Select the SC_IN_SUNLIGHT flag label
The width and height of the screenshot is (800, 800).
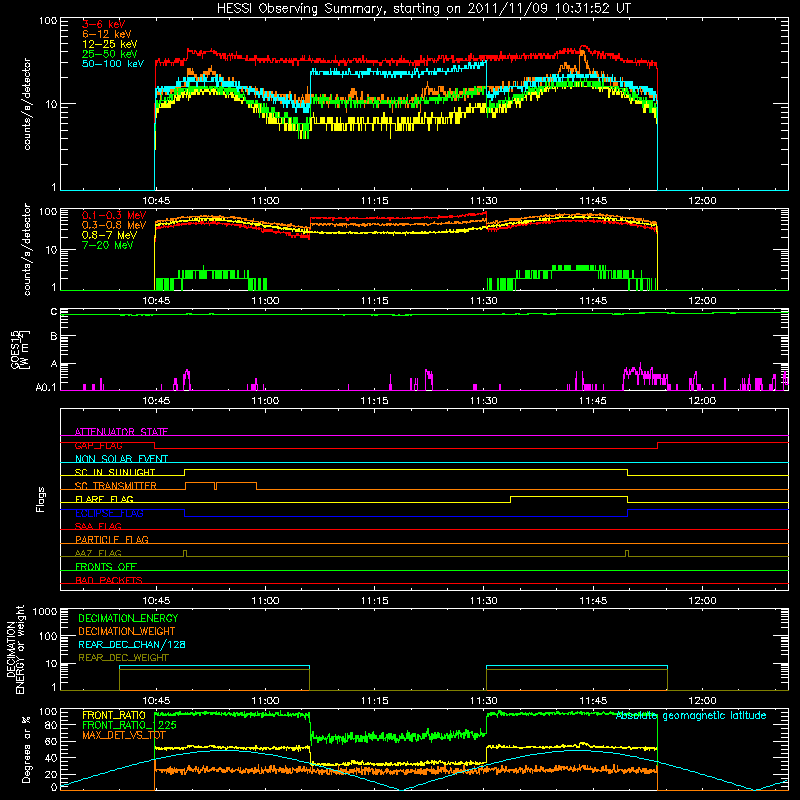click(115, 472)
